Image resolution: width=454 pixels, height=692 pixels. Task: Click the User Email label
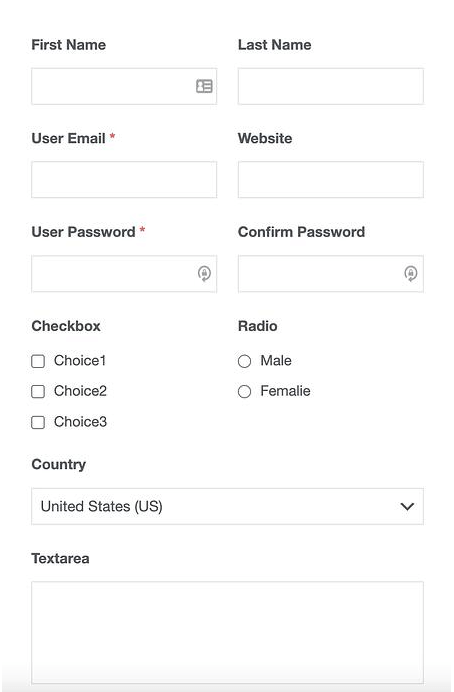(x=68, y=138)
